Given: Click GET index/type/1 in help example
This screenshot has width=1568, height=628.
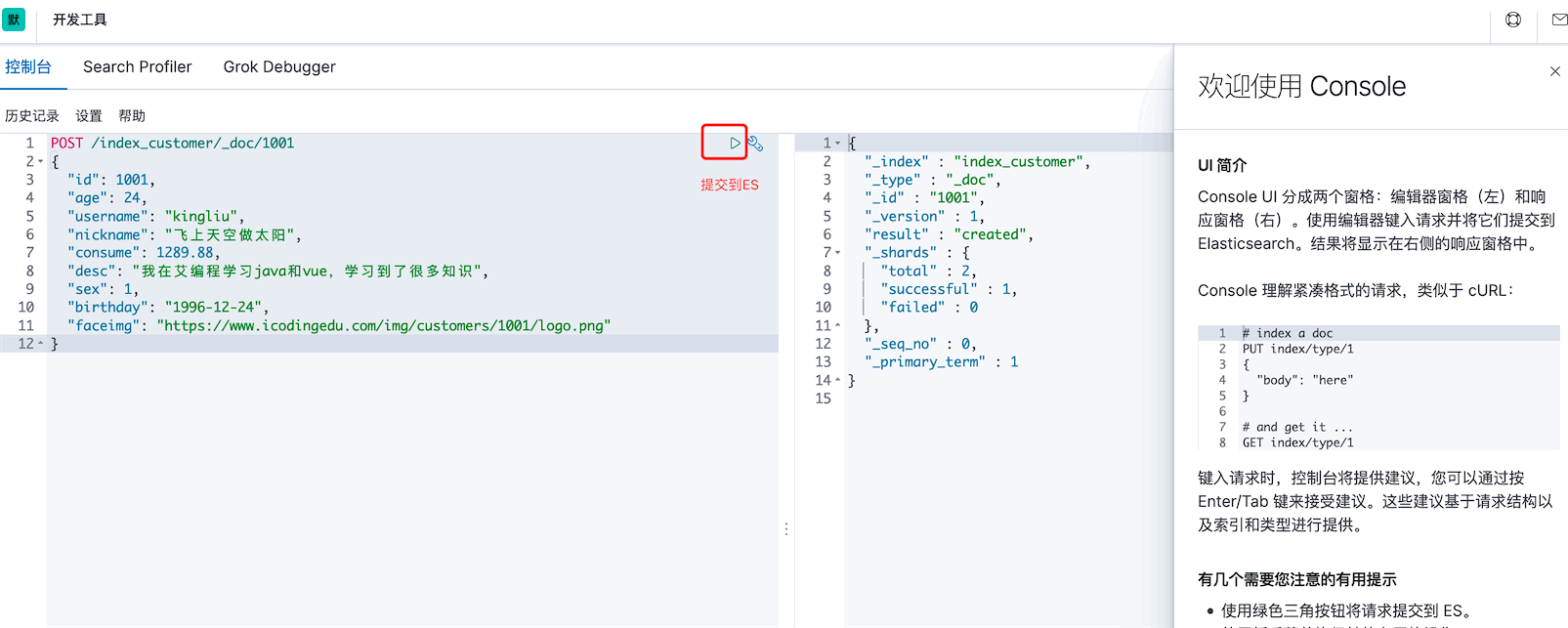Looking at the screenshot, I should (1298, 442).
